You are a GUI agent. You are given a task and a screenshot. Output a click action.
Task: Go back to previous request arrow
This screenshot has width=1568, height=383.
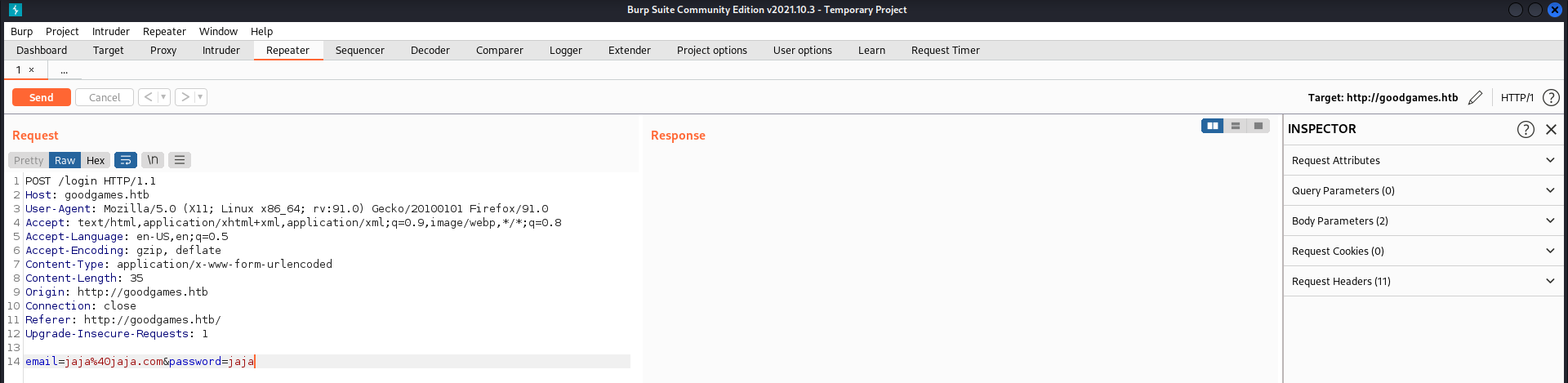(148, 97)
